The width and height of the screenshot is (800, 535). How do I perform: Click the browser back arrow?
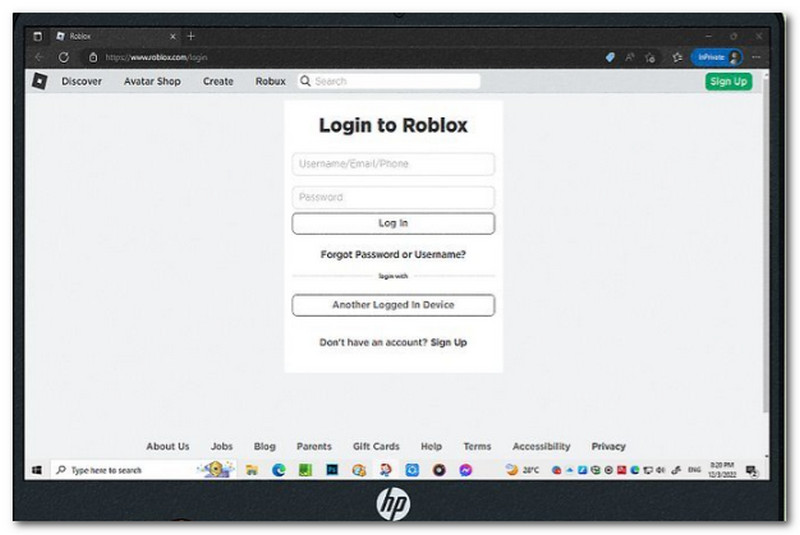point(39,57)
